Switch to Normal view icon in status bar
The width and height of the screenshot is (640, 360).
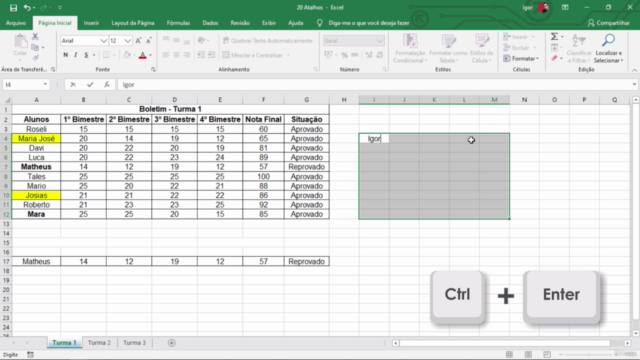coord(509,355)
